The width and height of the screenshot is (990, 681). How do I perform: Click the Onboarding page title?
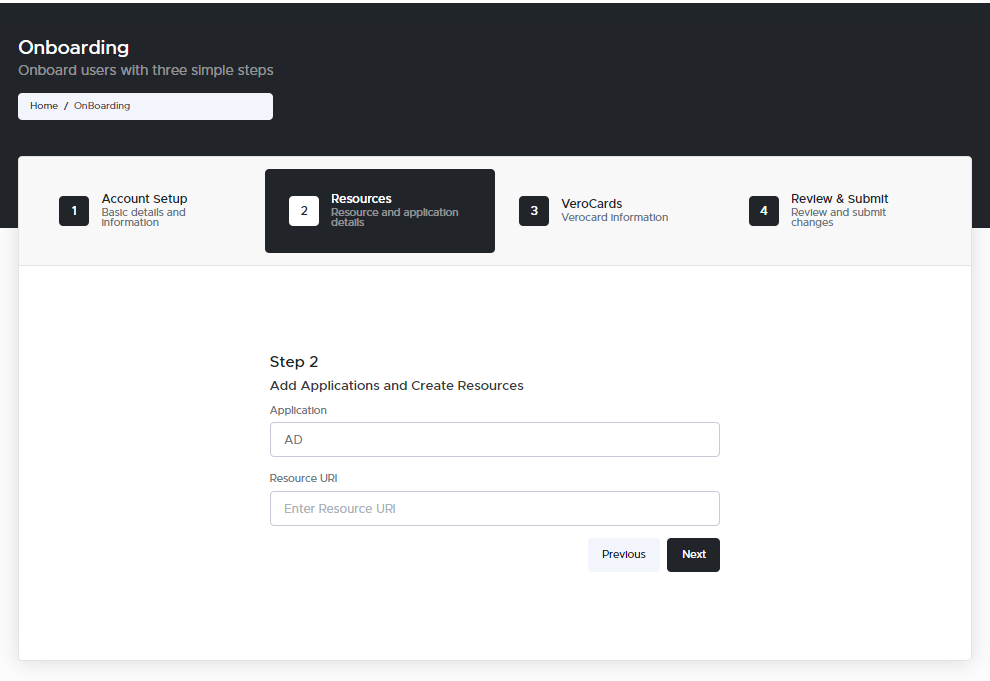click(x=73, y=47)
